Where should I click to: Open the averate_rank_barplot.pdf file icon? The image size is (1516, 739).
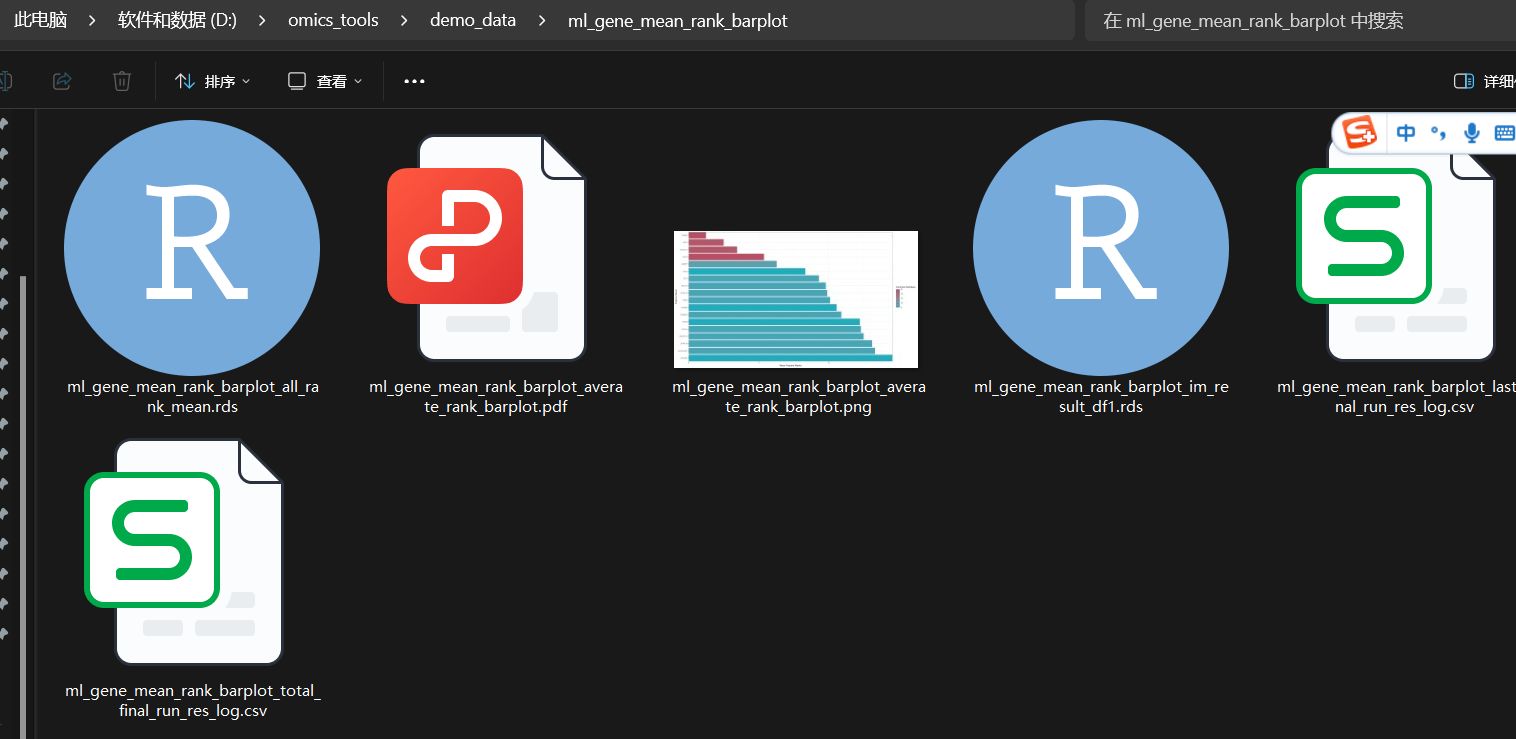486,248
